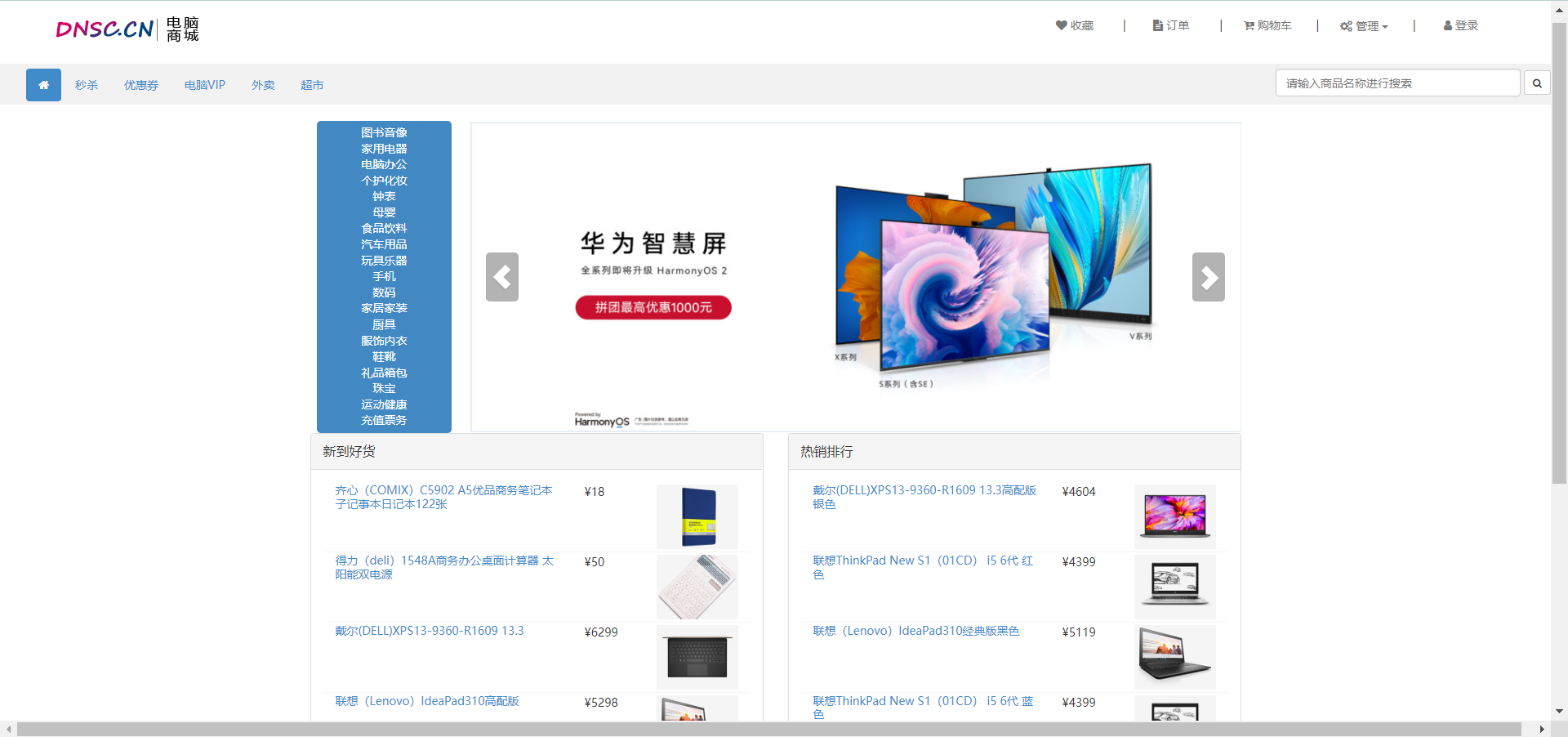The image size is (1568, 737).
Task: Open the 秒杀 nav item
Action: coord(87,85)
